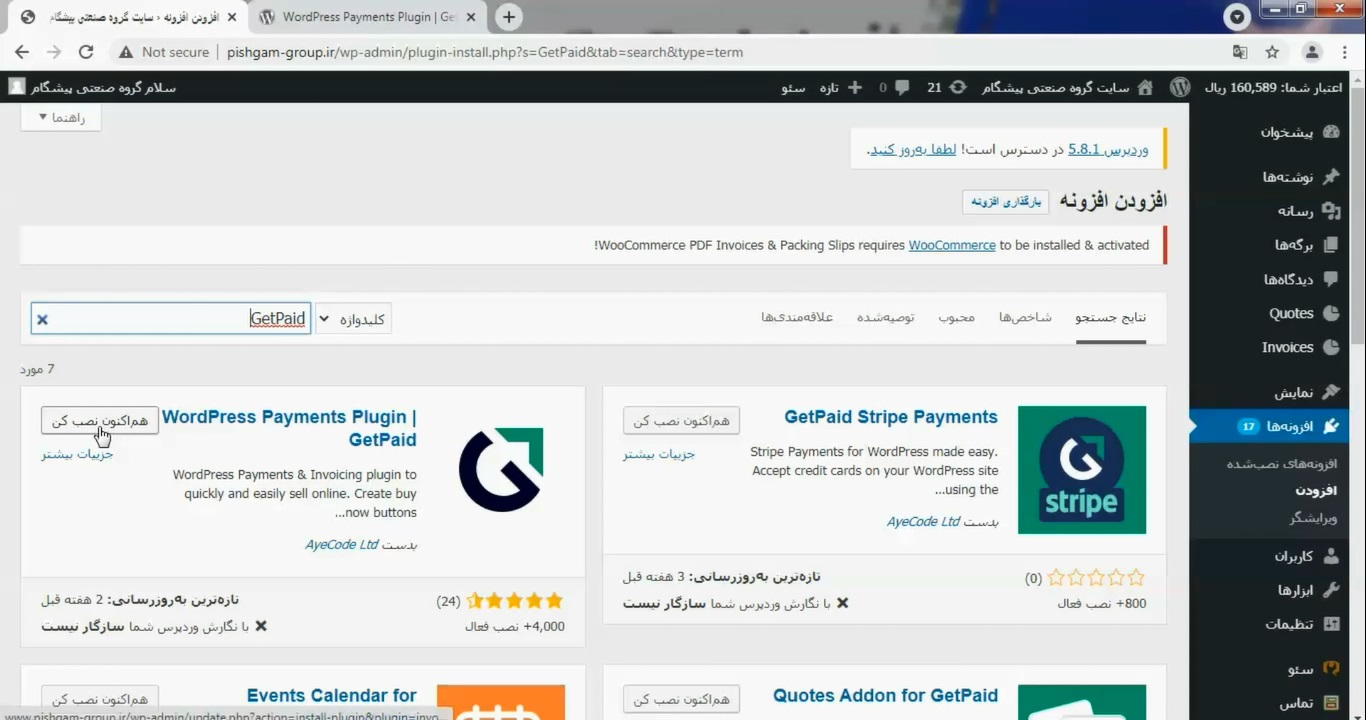Viewport: 1366px width, 720px height.
Task: Click the admin bar SEO (سئو) item
Action: [793, 88]
